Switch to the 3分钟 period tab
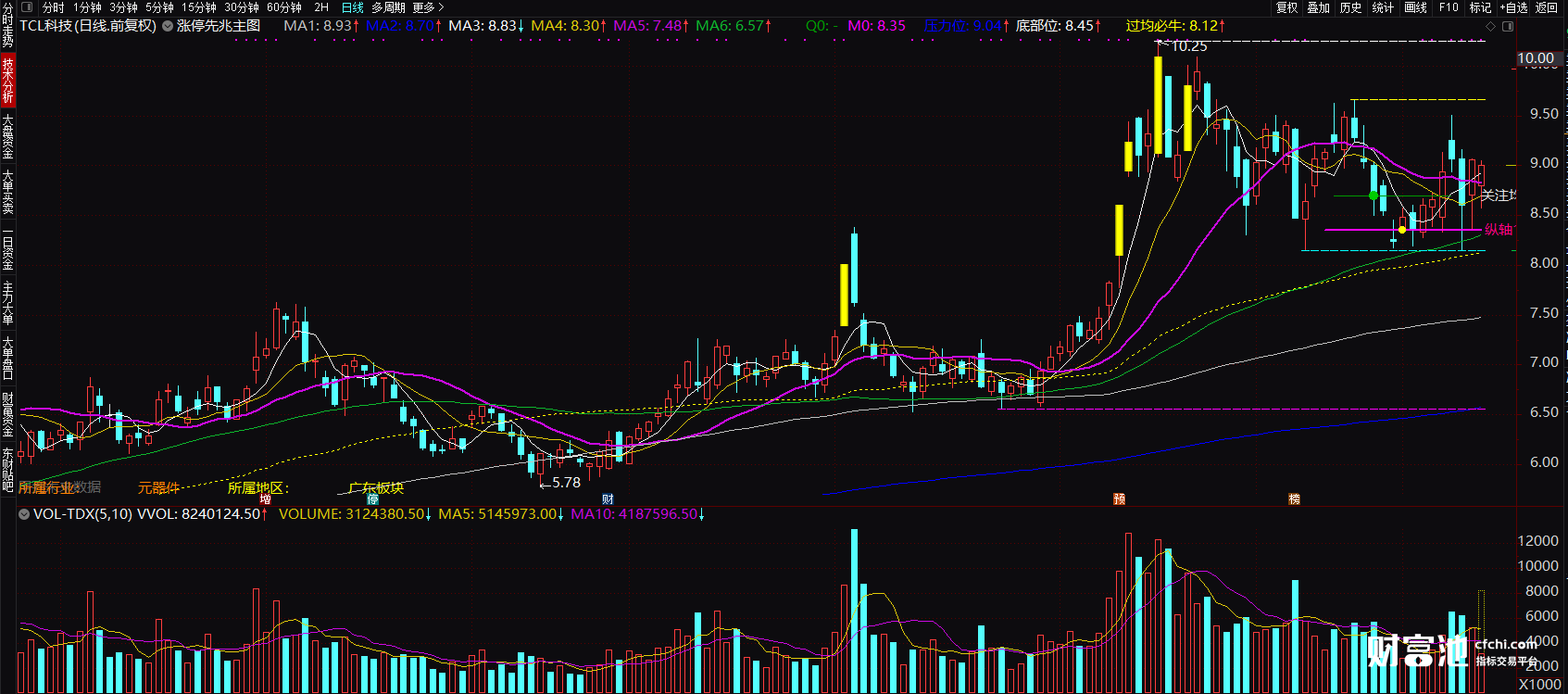The width and height of the screenshot is (1568, 694). click(x=123, y=7)
